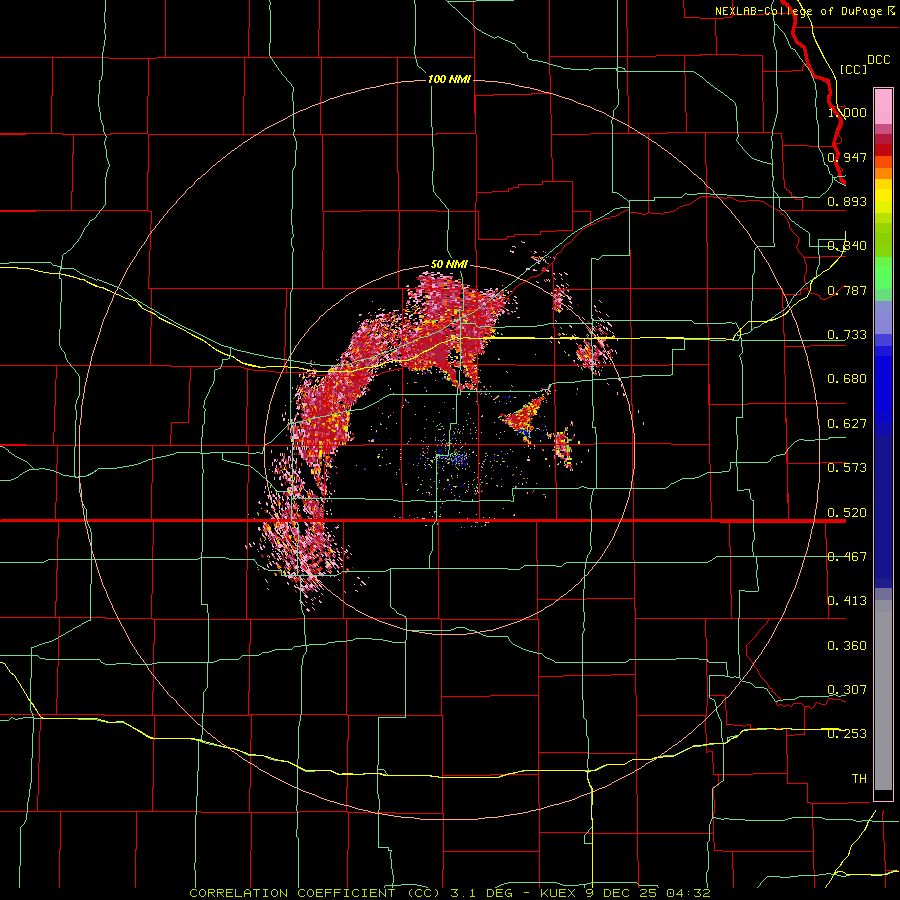
Task: Select the 1.000 value on the legend
Action: (x=847, y=112)
